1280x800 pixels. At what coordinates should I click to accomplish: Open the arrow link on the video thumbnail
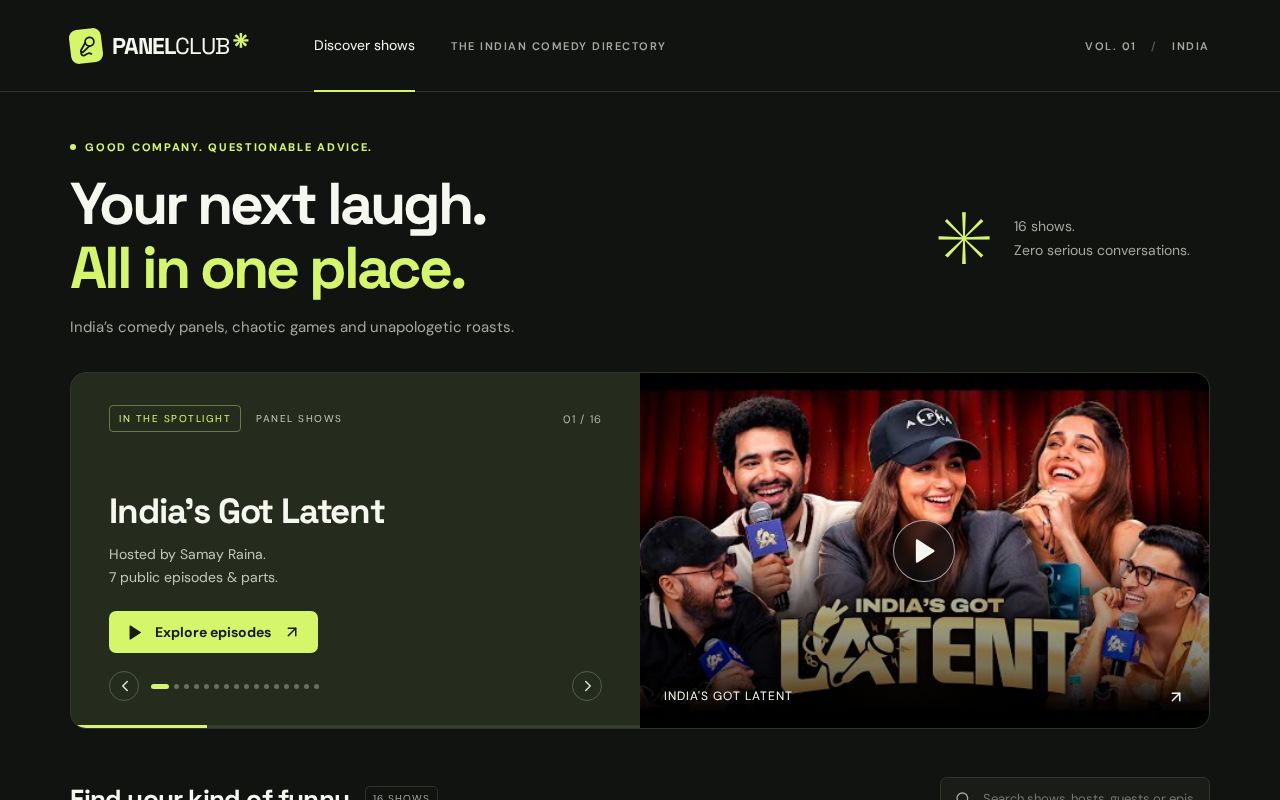pyautogui.click(x=1176, y=697)
